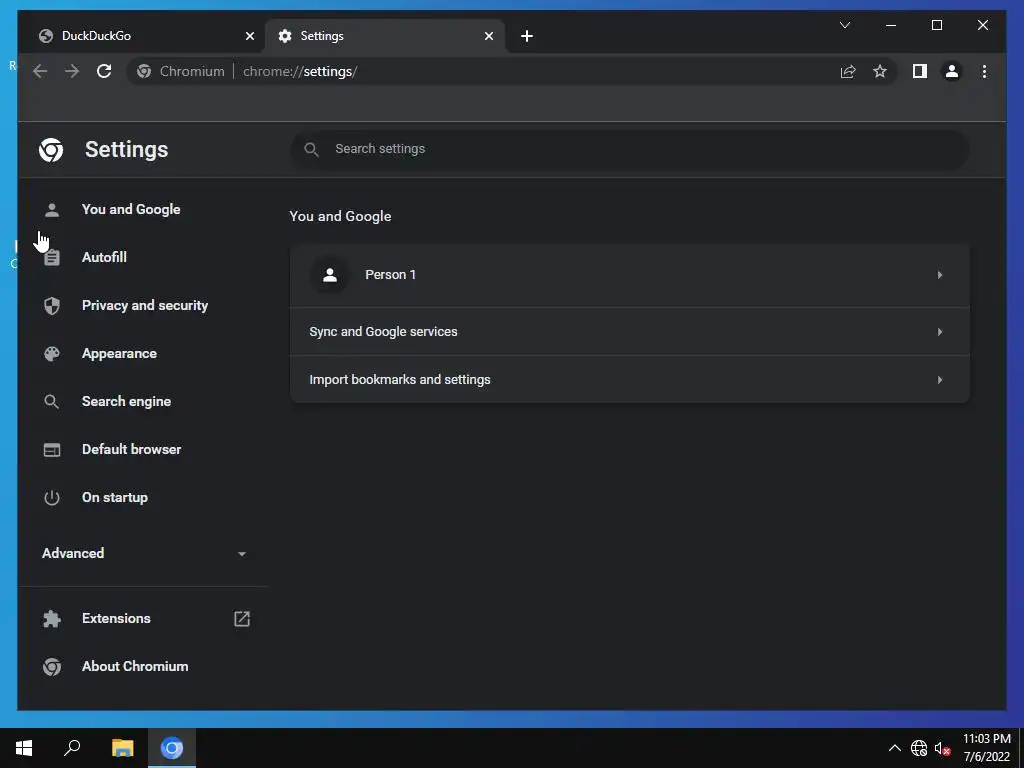This screenshot has height=768, width=1024.
Task: Open the Extensions page link
Action: pyautogui.click(x=116, y=618)
